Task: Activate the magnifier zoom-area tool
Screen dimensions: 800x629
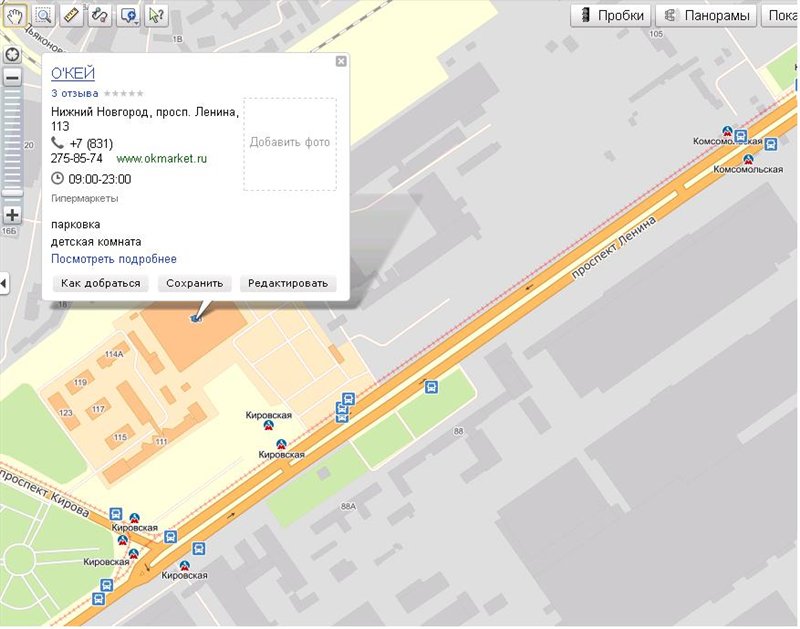Action: click(x=43, y=14)
